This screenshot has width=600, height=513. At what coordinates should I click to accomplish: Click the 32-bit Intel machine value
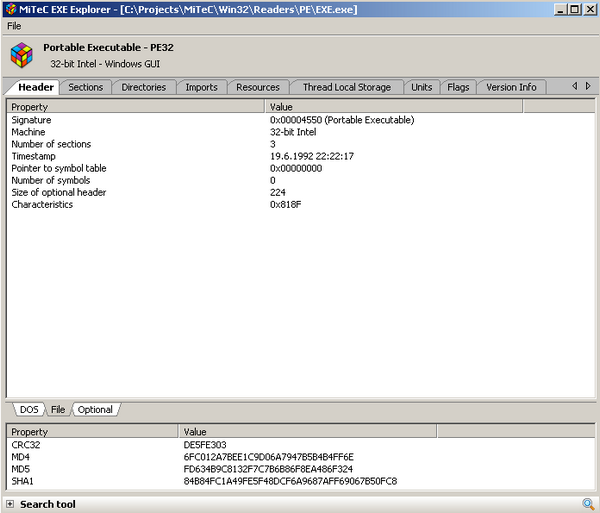[x=293, y=132]
